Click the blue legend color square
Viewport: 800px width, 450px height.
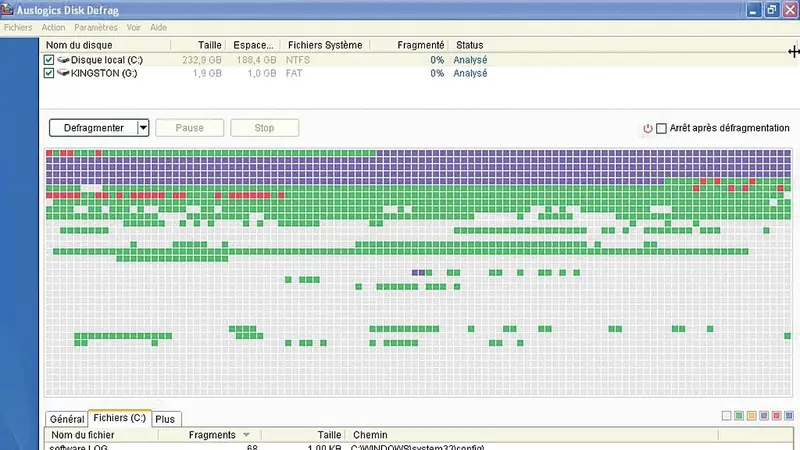[789, 416]
